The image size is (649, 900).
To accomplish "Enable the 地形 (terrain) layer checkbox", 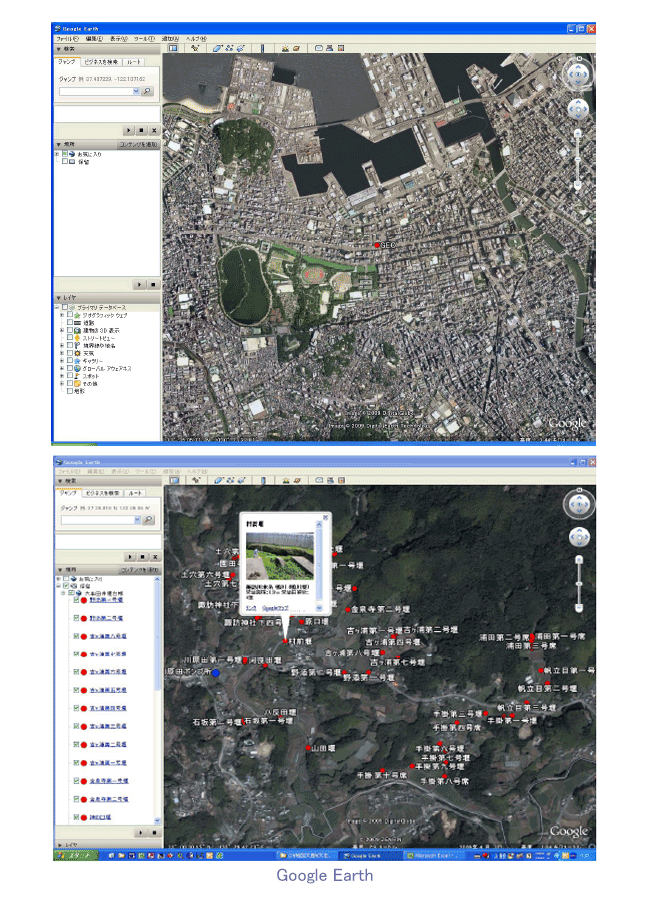I will tap(69, 390).
